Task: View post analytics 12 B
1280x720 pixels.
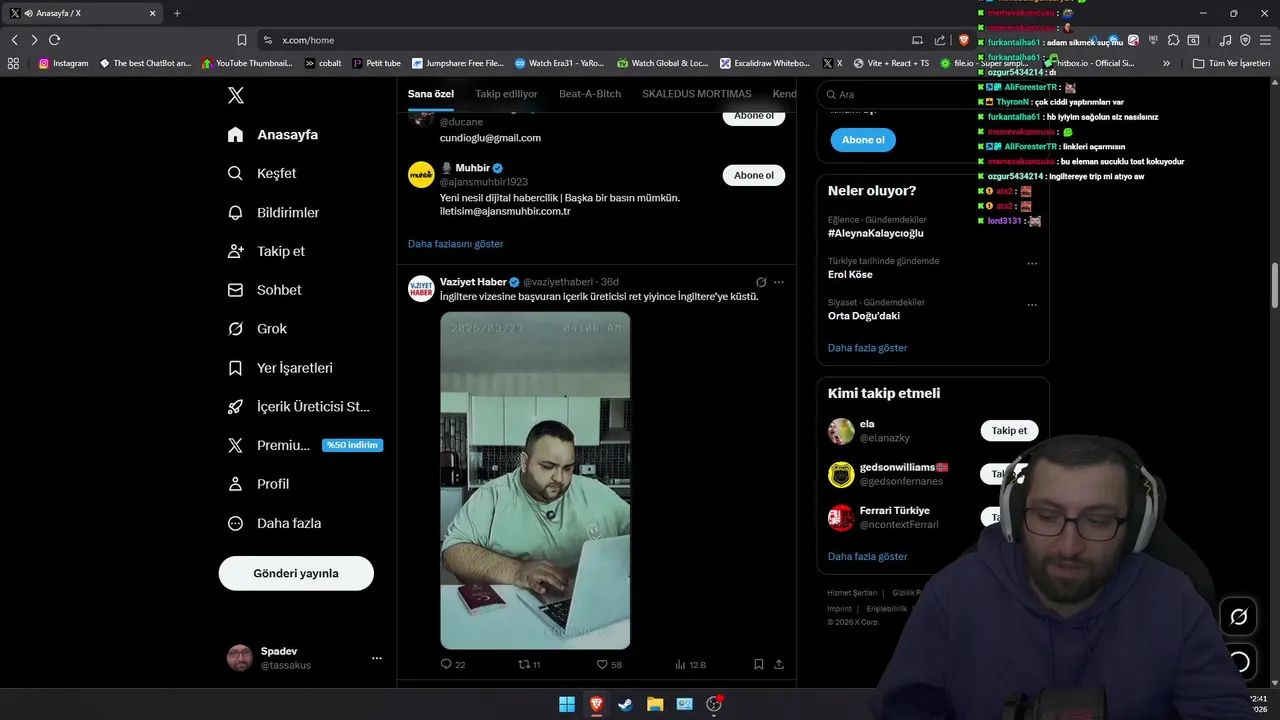Action: [x=690, y=664]
